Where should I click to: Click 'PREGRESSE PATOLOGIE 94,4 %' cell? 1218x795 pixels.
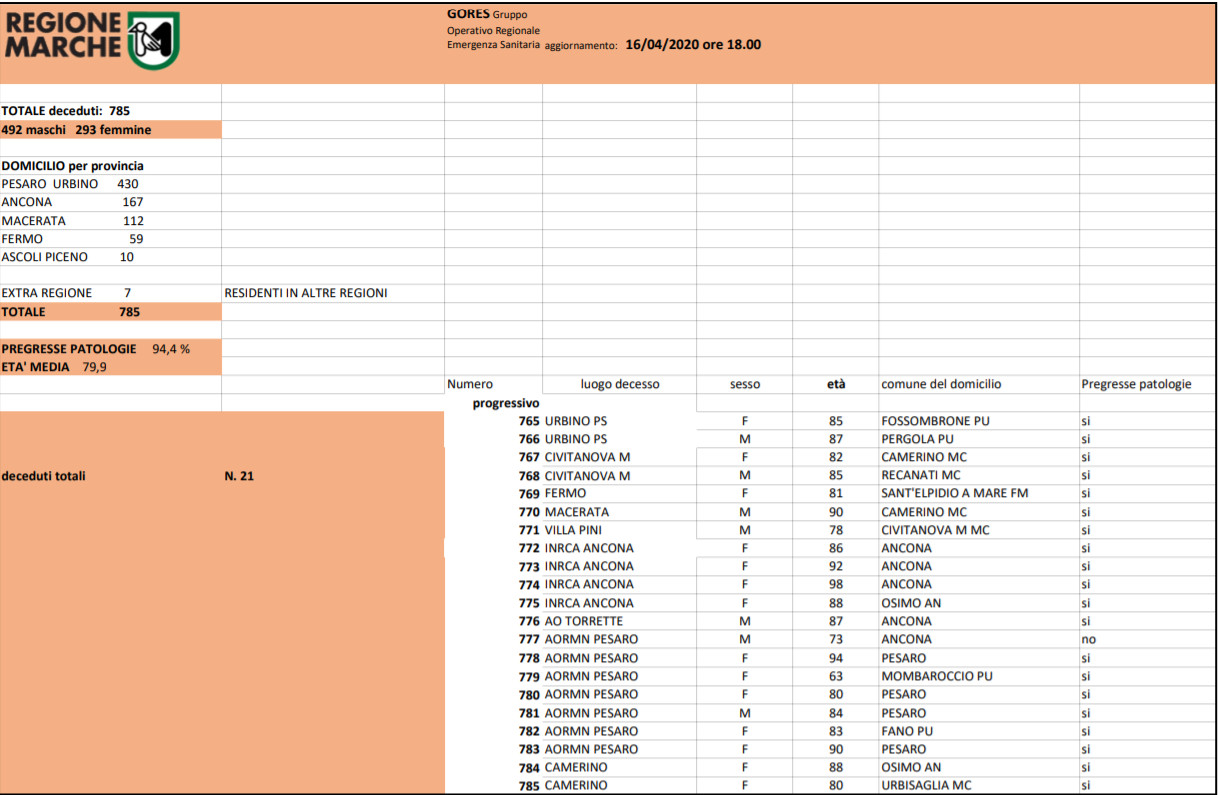[111, 349]
